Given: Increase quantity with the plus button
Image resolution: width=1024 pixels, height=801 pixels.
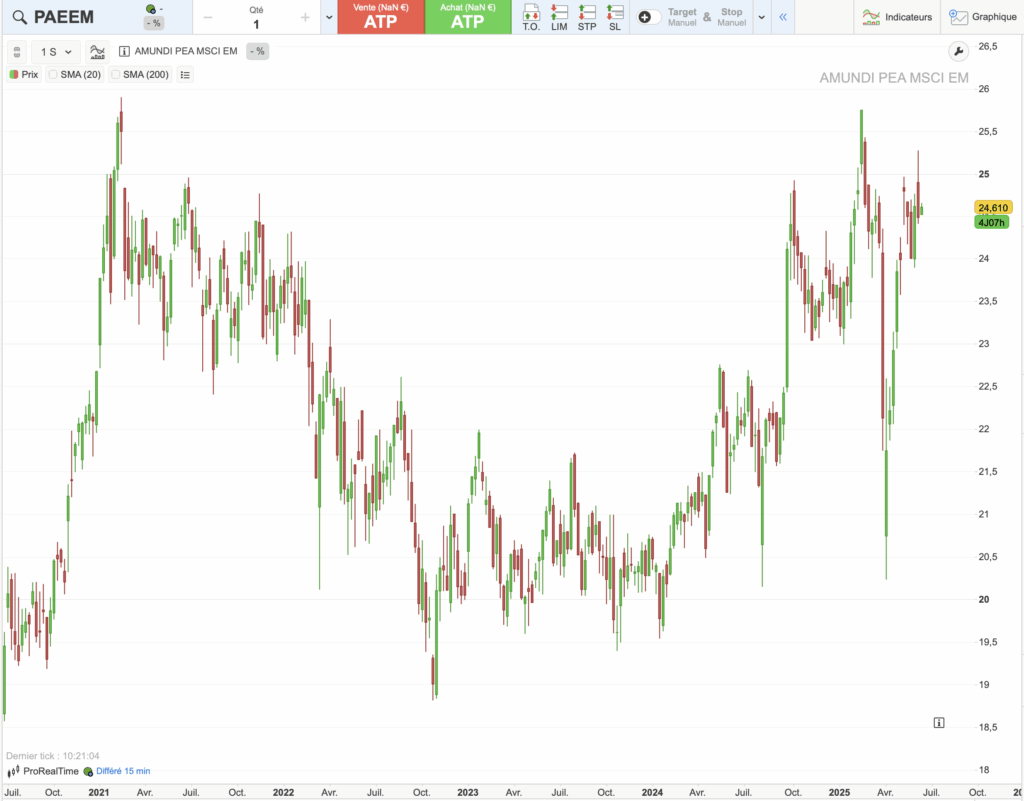Looking at the screenshot, I should pyautogui.click(x=305, y=18).
